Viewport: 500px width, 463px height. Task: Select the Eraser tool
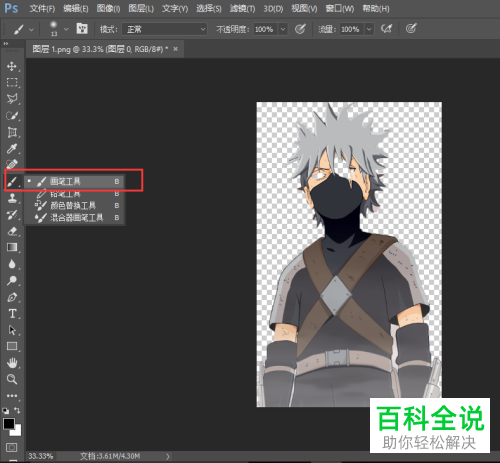(x=12, y=231)
